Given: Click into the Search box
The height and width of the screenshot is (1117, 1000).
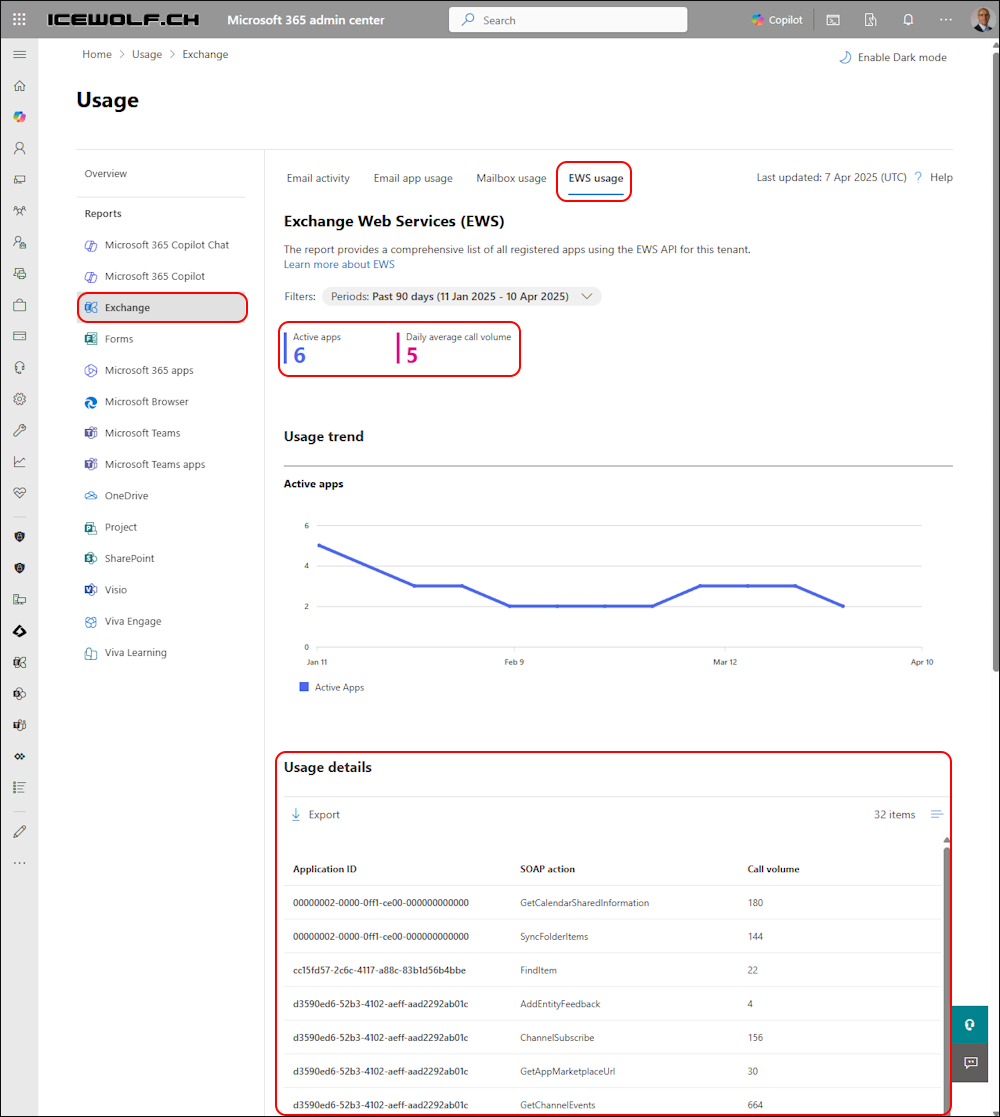Looking at the screenshot, I should 568,20.
